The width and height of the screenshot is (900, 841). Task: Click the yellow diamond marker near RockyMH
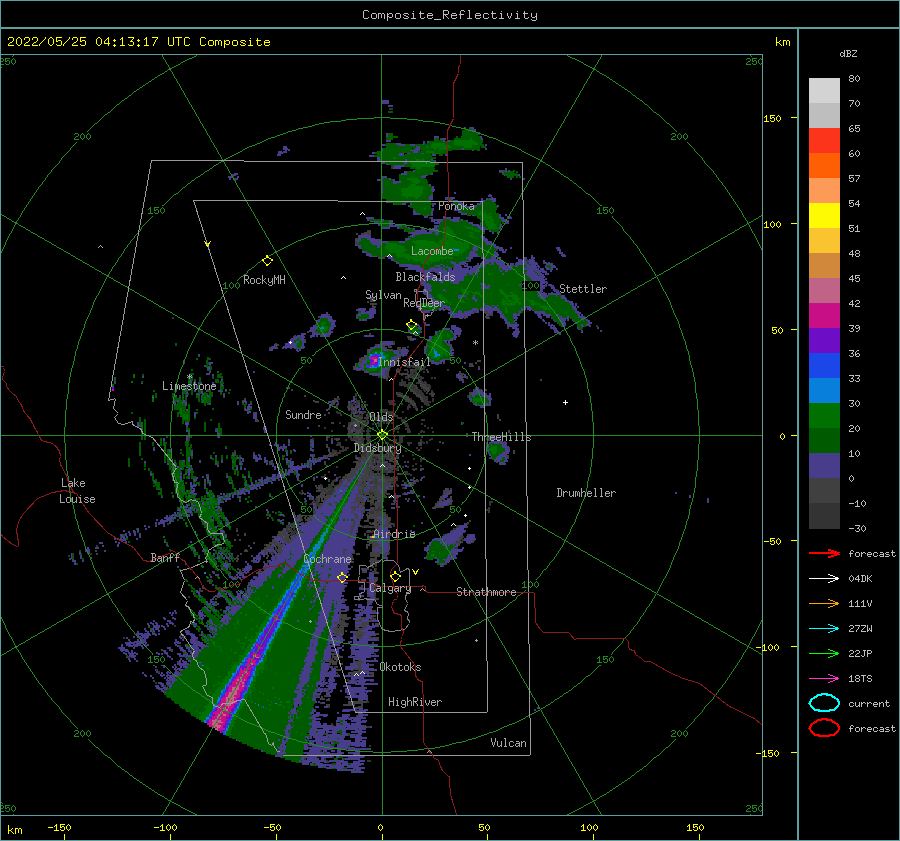[x=267, y=261]
